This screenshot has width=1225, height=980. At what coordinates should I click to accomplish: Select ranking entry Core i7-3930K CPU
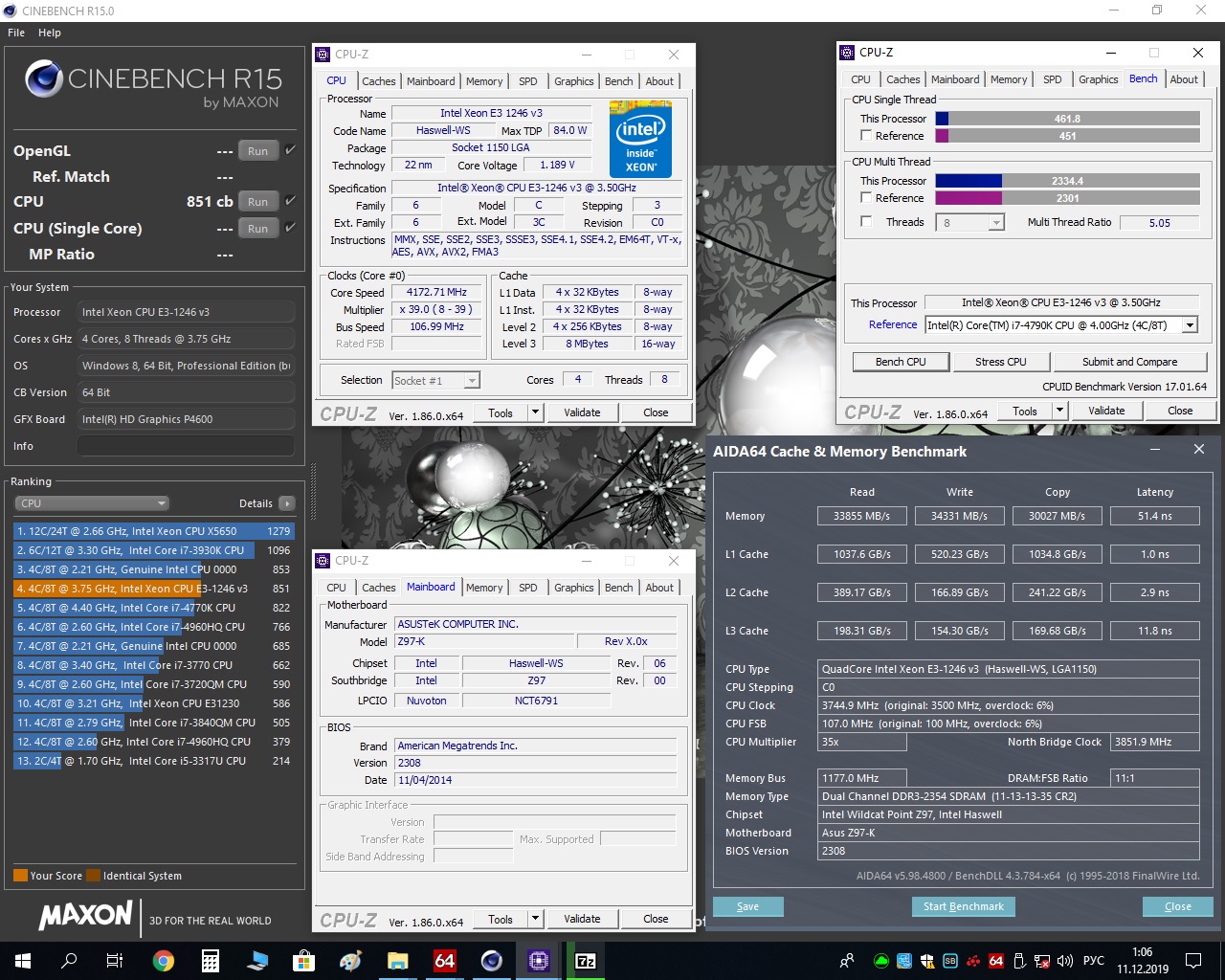tap(153, 550)
